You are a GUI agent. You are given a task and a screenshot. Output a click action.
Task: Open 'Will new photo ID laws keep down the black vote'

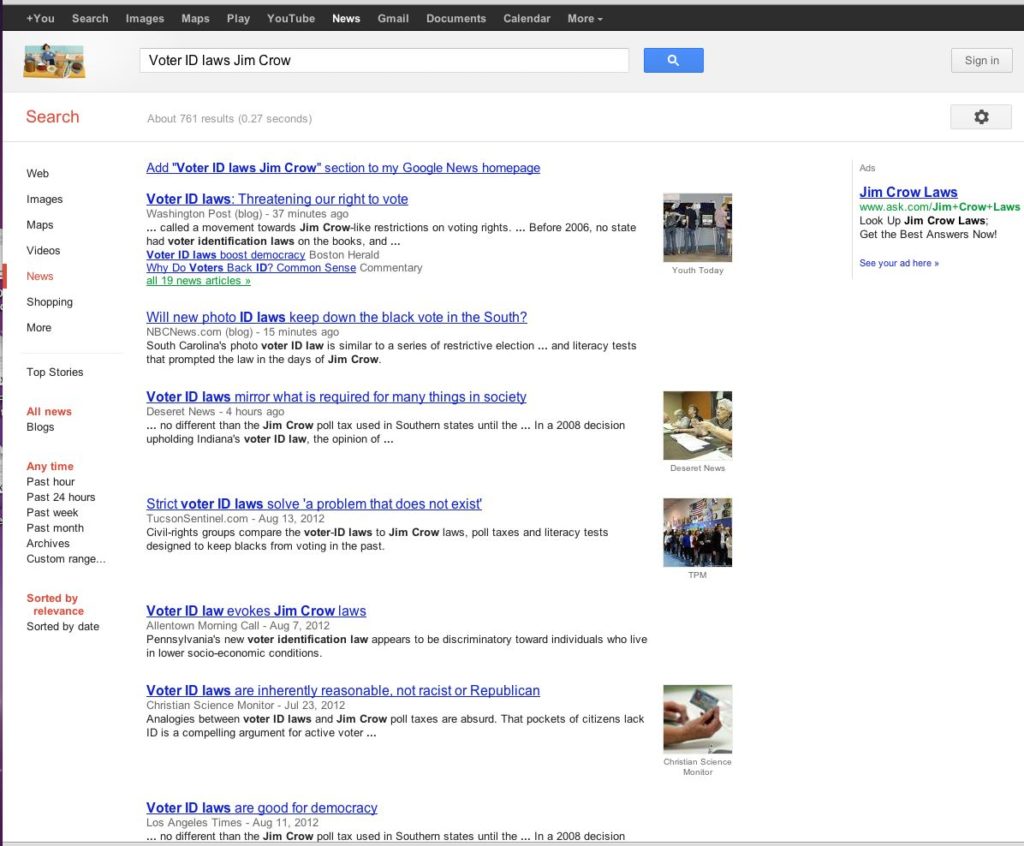pyautogui.click(x=336, y=317)
